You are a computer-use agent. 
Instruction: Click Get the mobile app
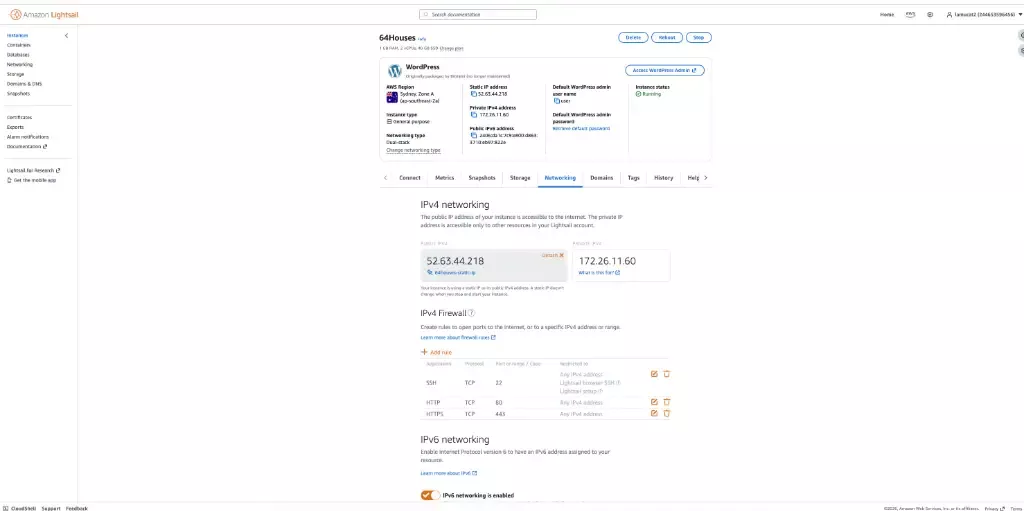click(31, 180)
